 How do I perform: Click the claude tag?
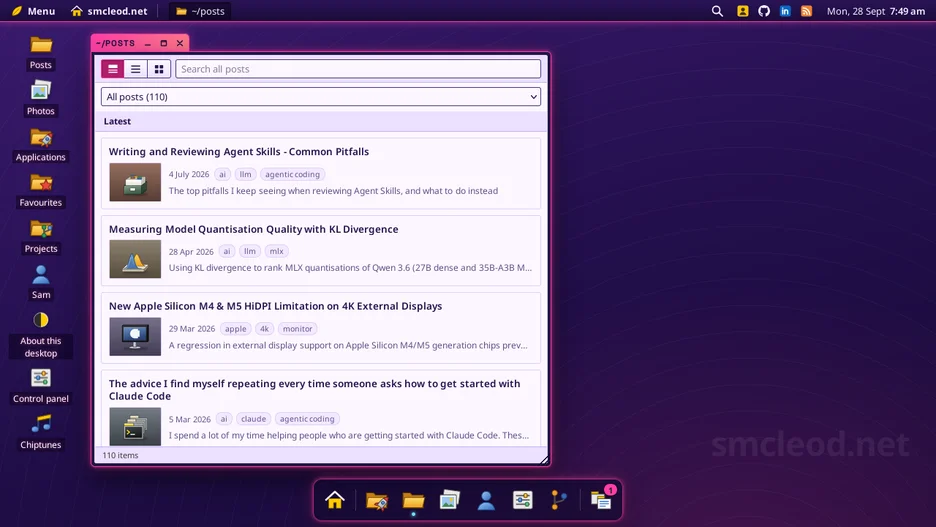pos(254,419)
